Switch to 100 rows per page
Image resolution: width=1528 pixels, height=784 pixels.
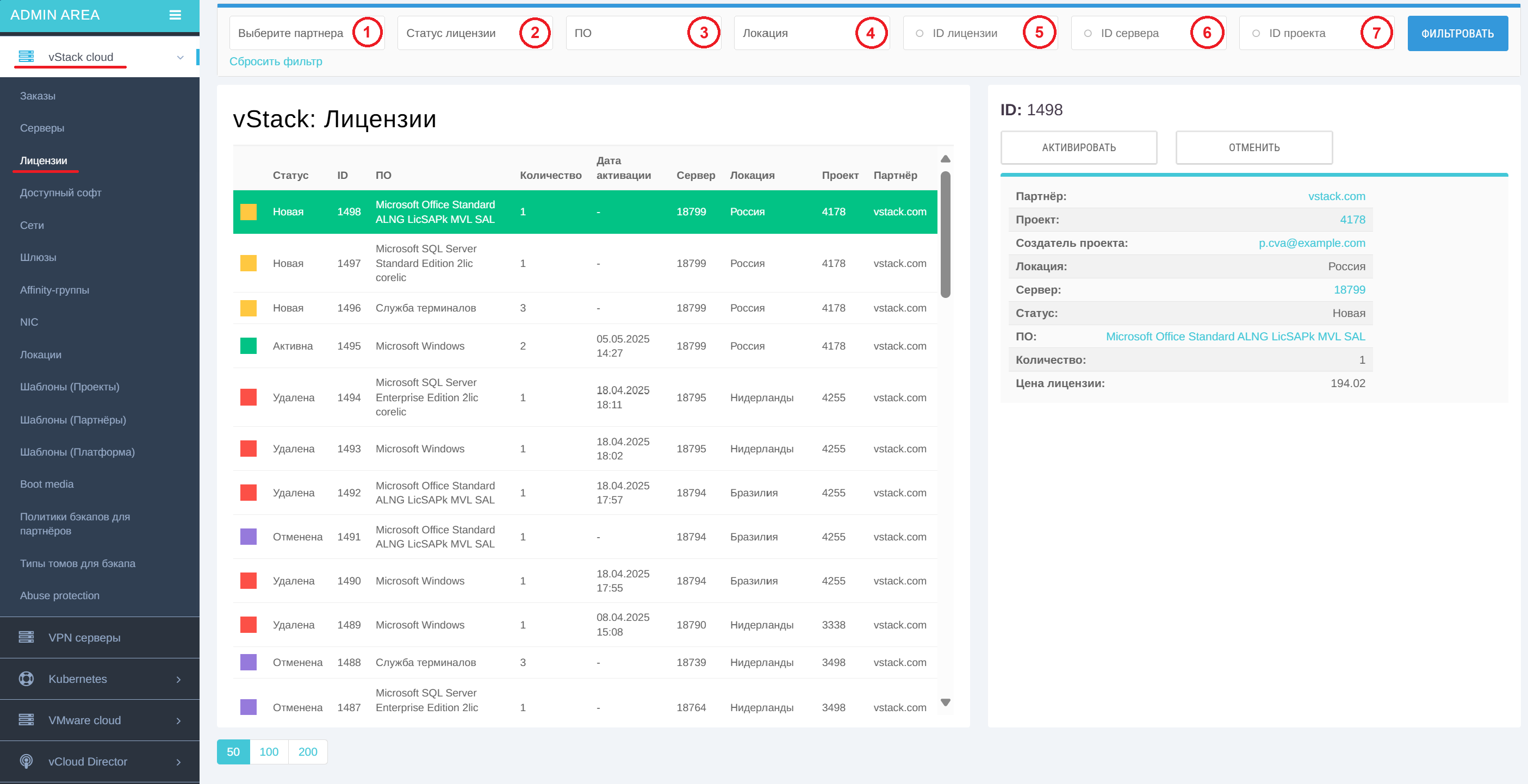click(x=269, y=751)
